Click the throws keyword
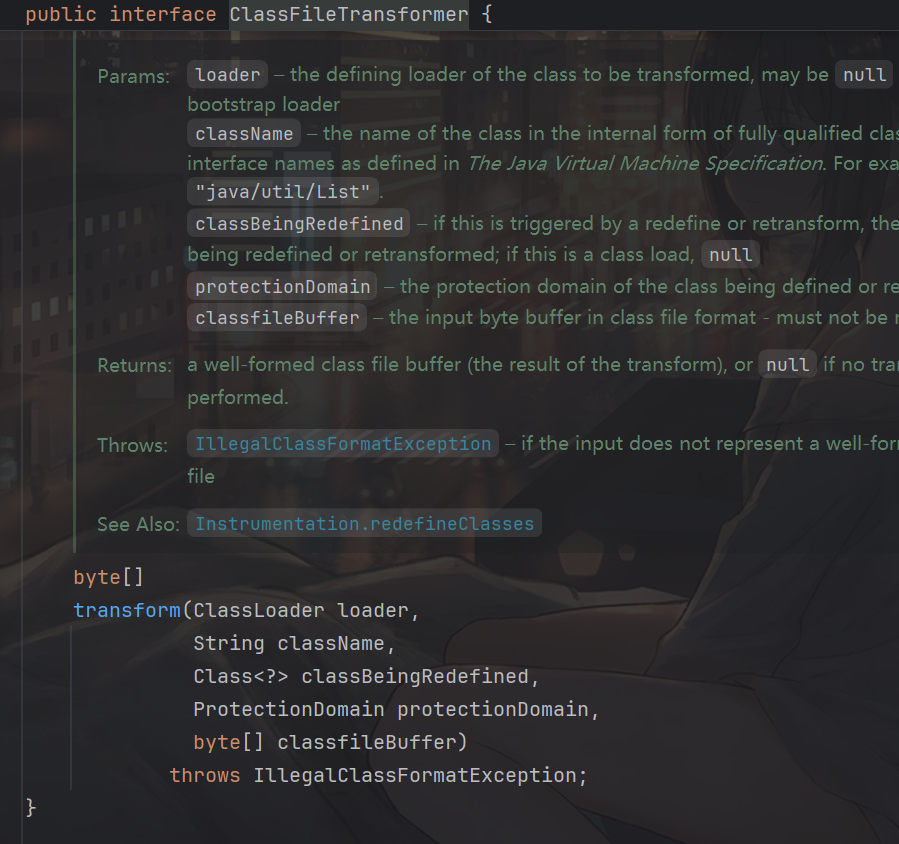899x844 pixels. (205, 776)
